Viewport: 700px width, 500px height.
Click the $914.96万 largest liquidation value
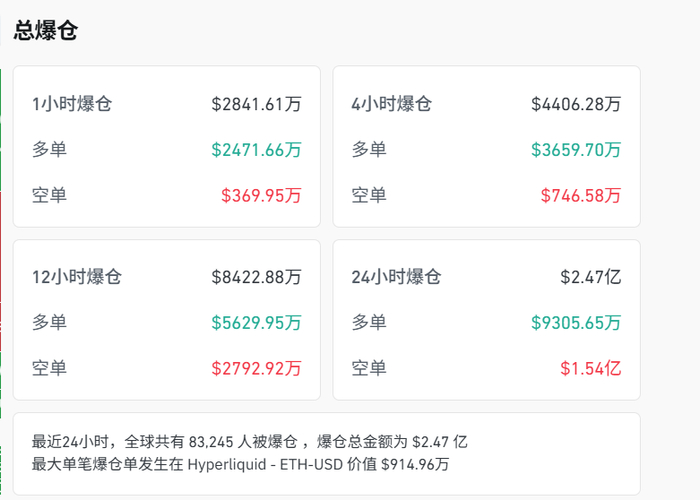415,463
